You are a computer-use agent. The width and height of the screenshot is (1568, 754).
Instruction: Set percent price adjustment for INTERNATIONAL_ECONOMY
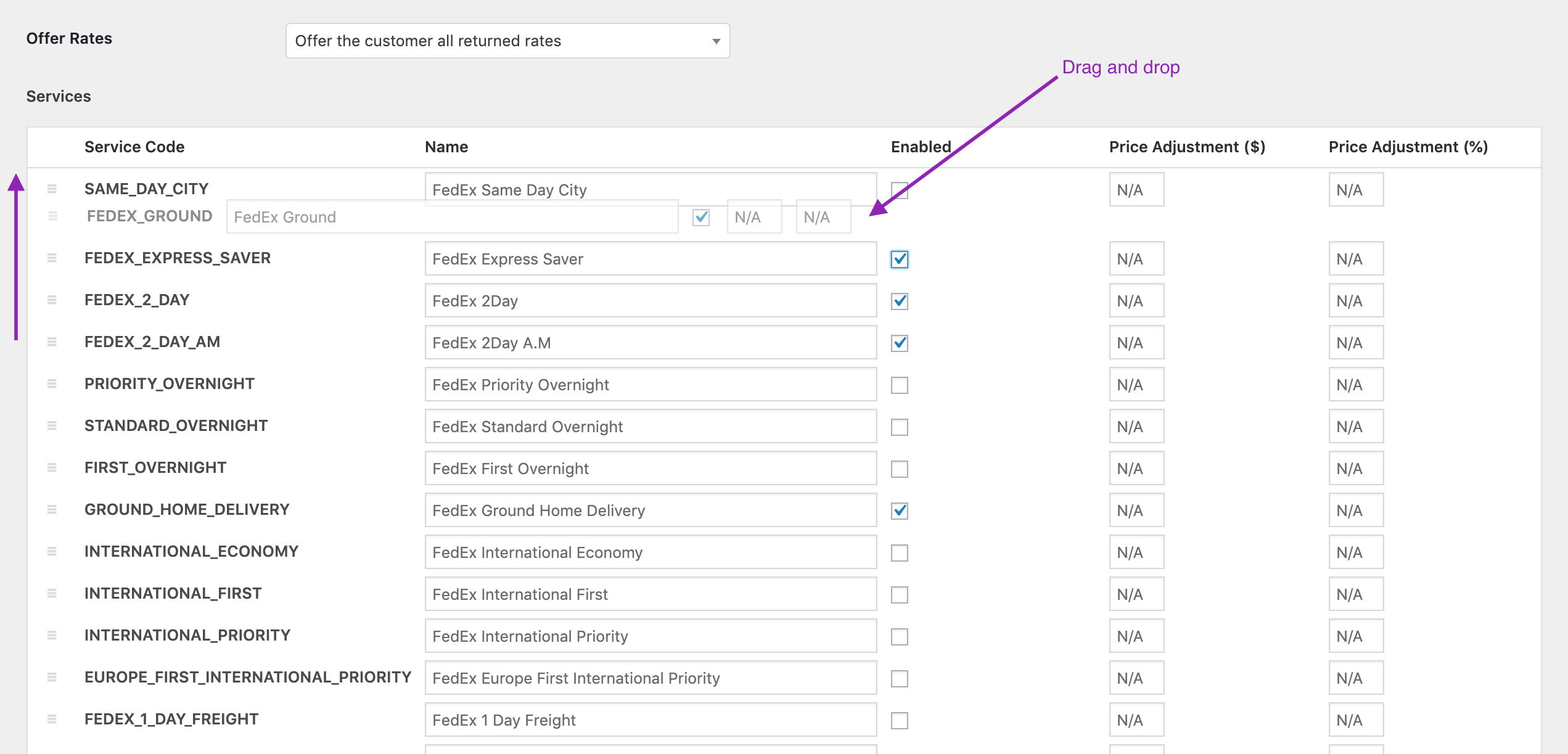1356,552
